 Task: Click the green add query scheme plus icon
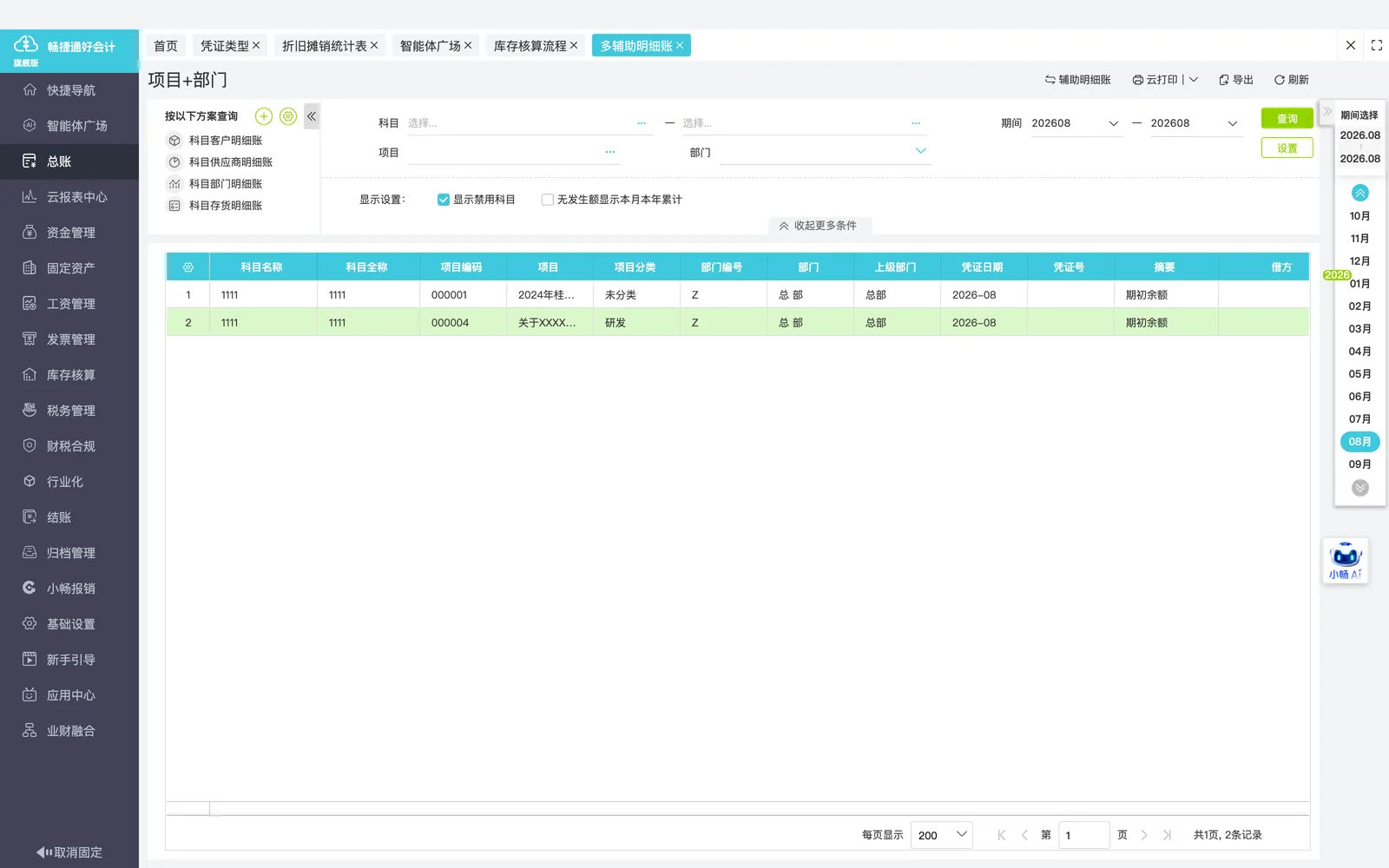click(264, 116)
